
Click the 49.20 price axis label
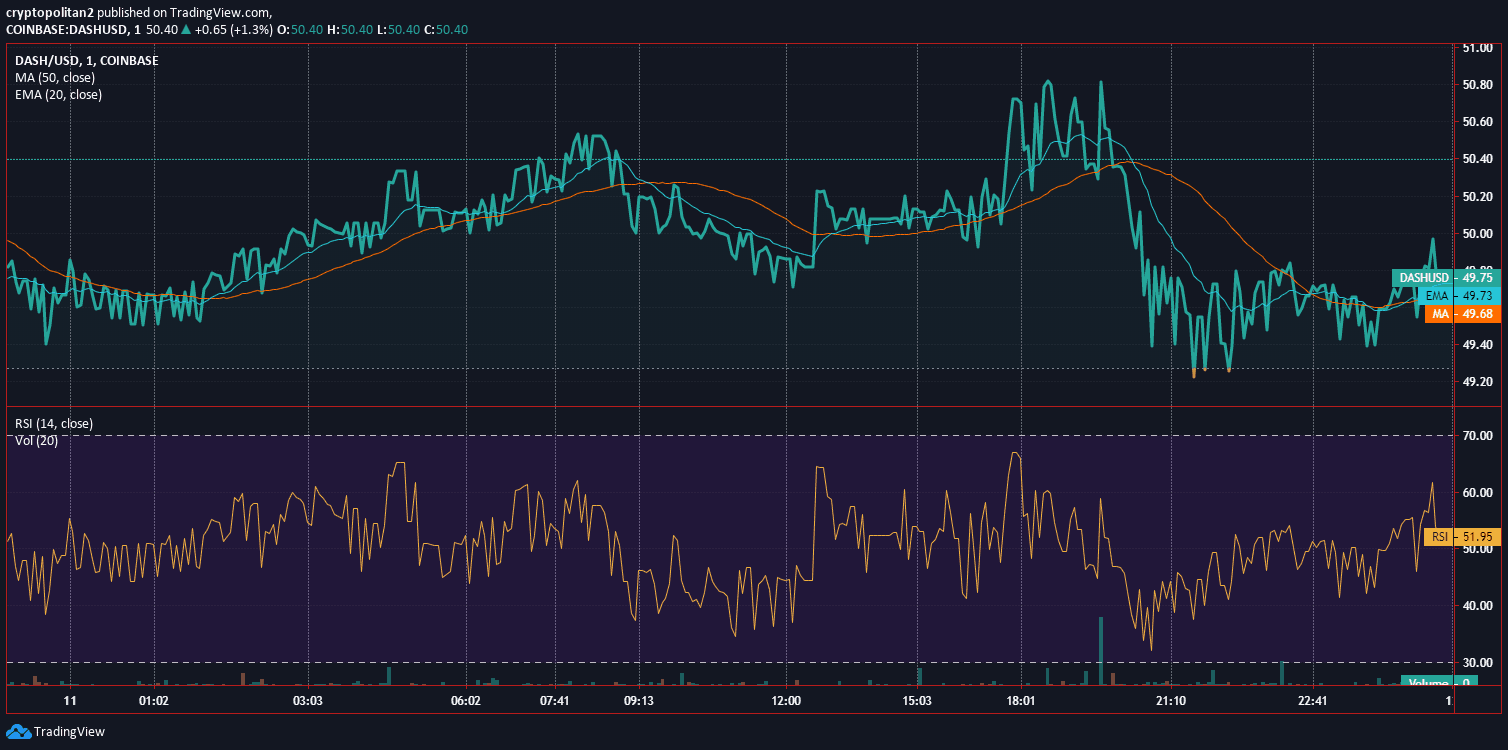point(1478,382)
